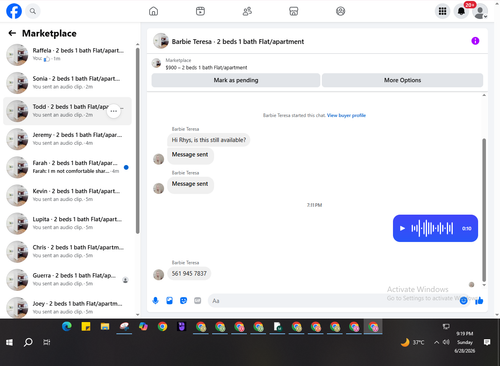This screenshot has width=500, height=366.
Task: Record a voice clip with microphone icon
Action: point(155,301)
